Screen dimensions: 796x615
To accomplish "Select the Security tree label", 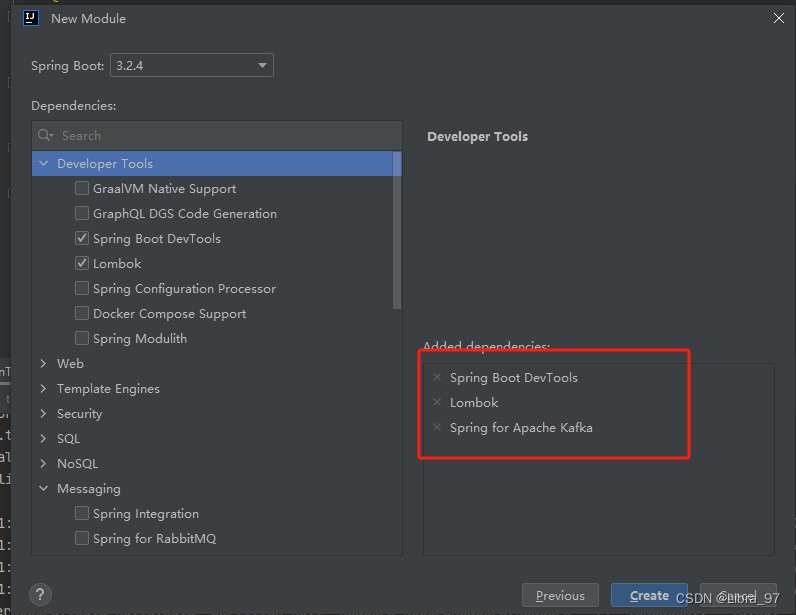I will point(79,414).
